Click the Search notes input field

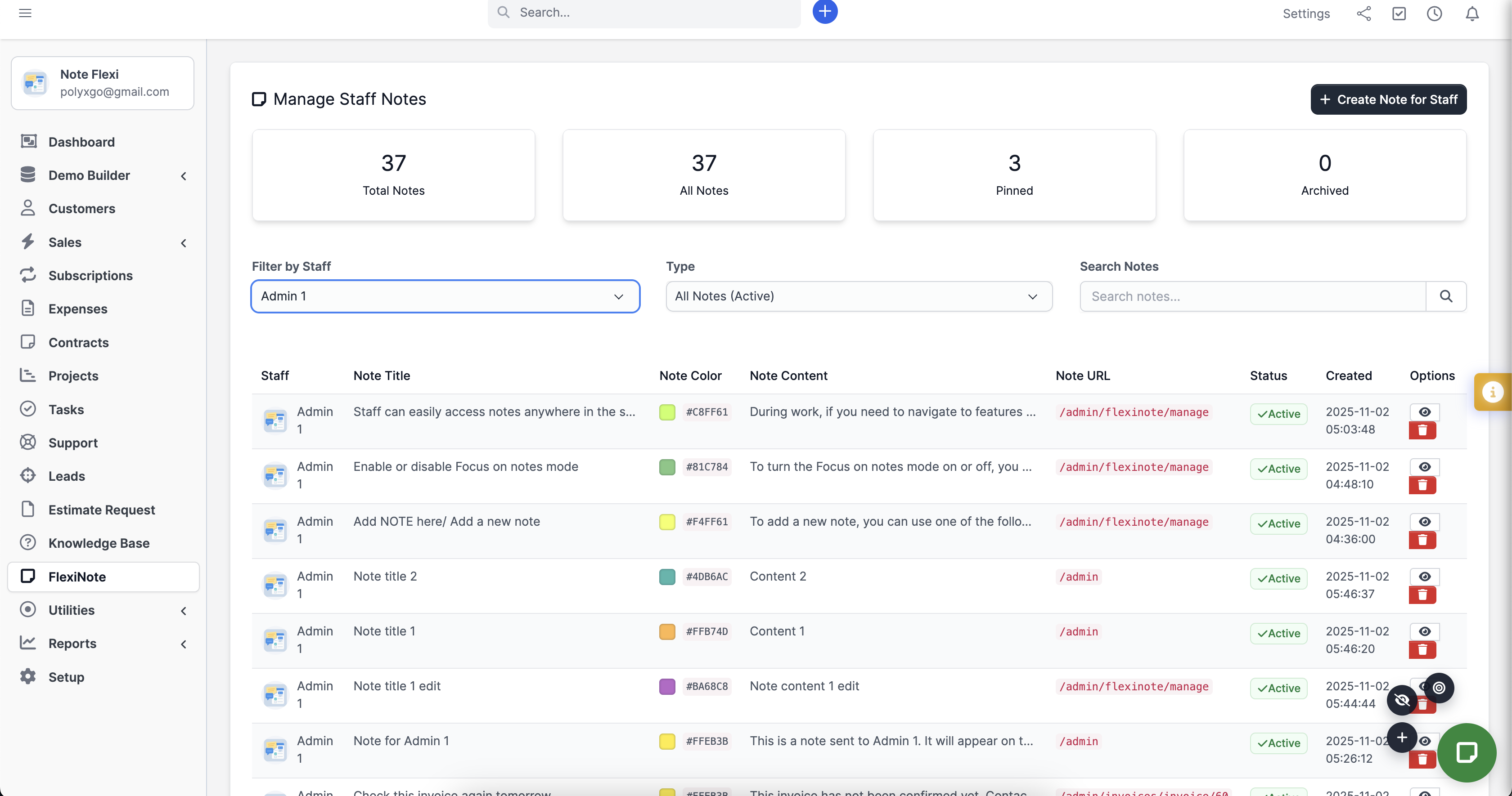[1252, 296]
